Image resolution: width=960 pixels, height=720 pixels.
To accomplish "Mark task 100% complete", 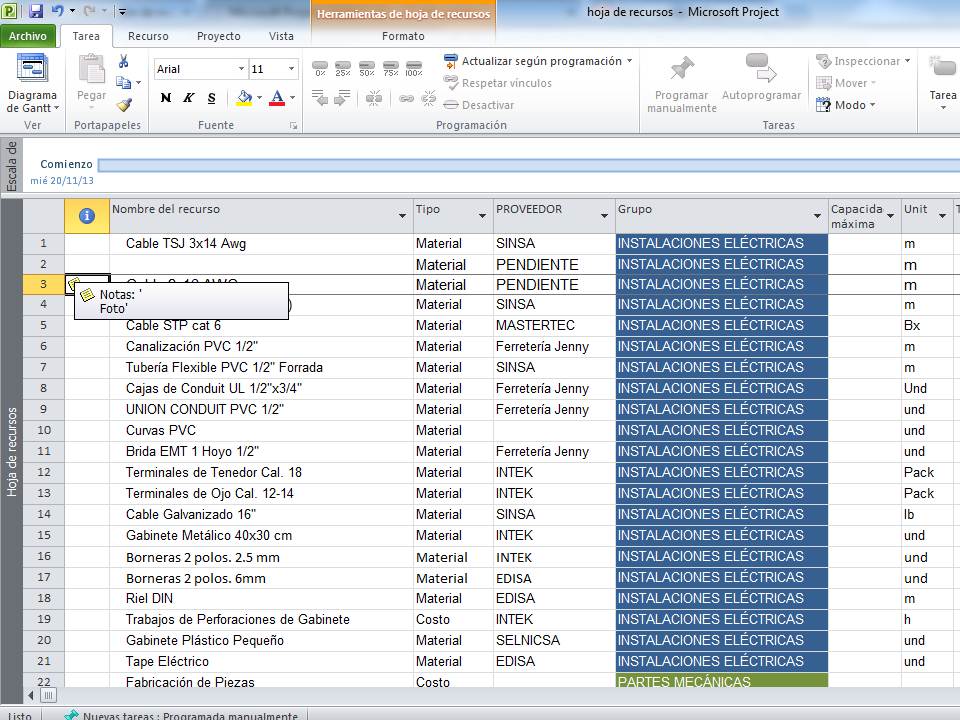I will click(414, 69).
